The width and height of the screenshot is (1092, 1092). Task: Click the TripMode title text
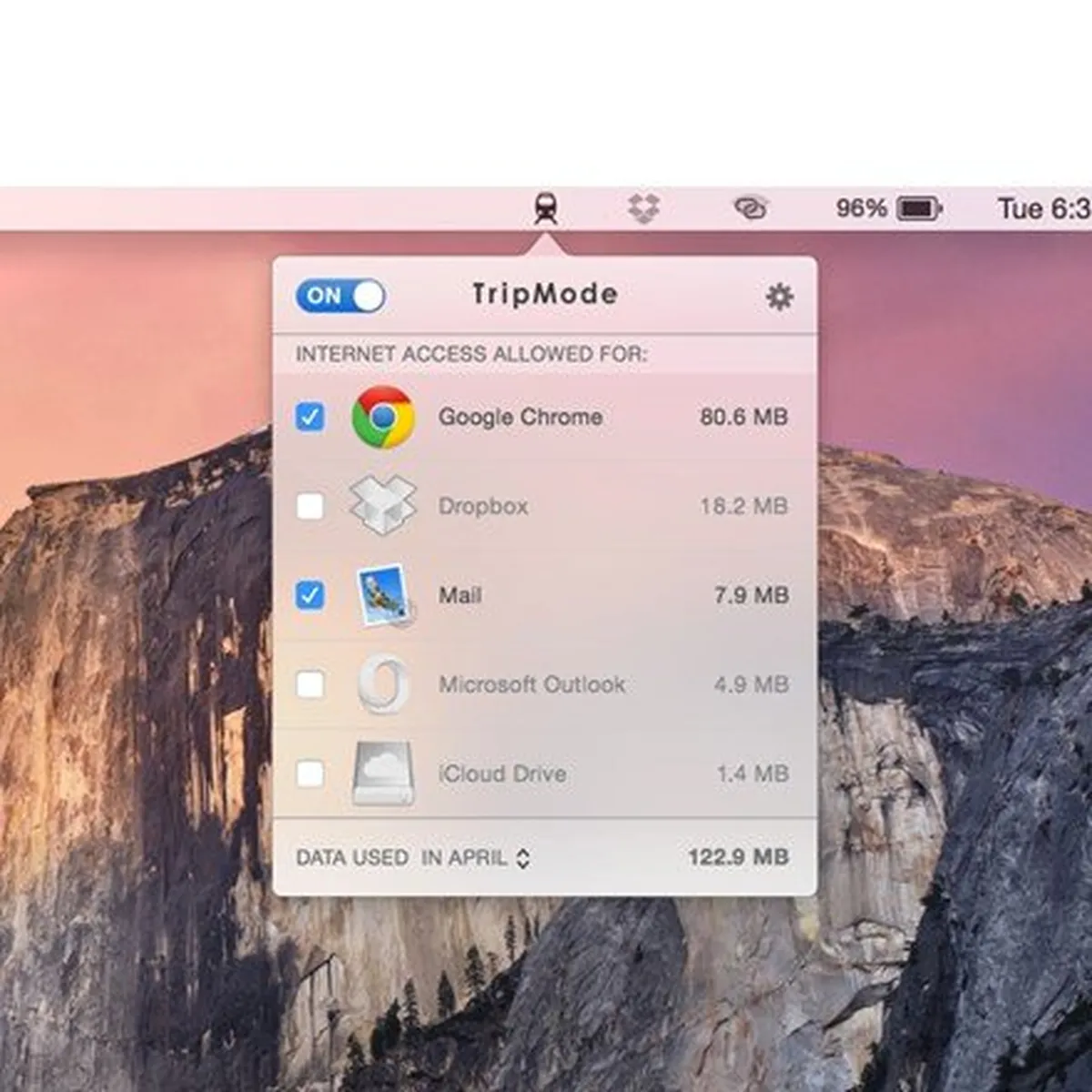tap(545, 294)
